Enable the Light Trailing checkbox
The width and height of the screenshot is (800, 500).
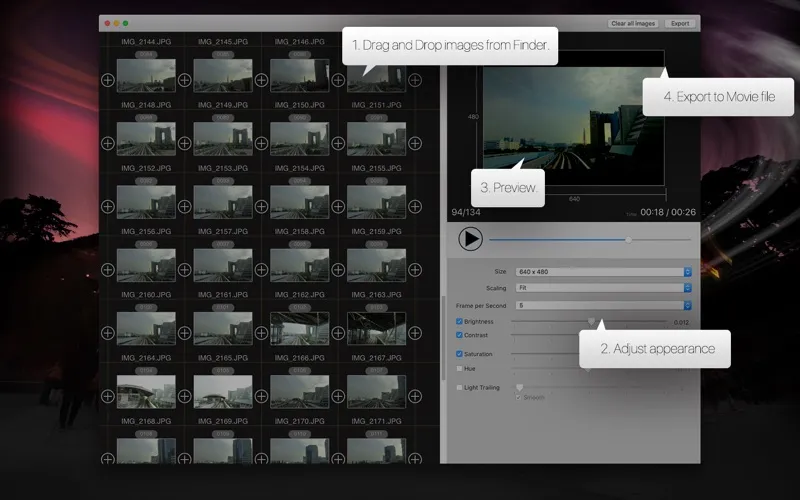pos(459,387)
